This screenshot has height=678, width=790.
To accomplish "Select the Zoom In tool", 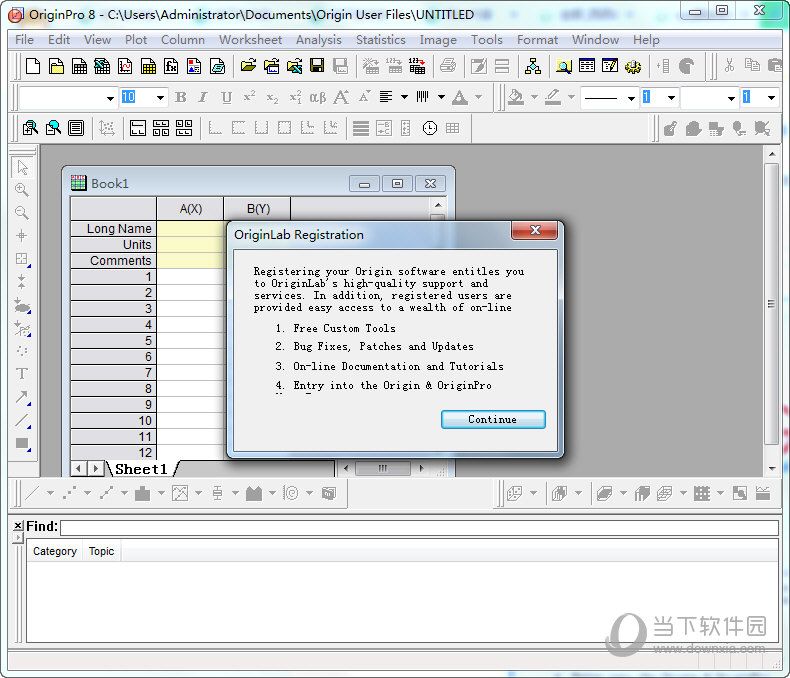I will 22,190.
